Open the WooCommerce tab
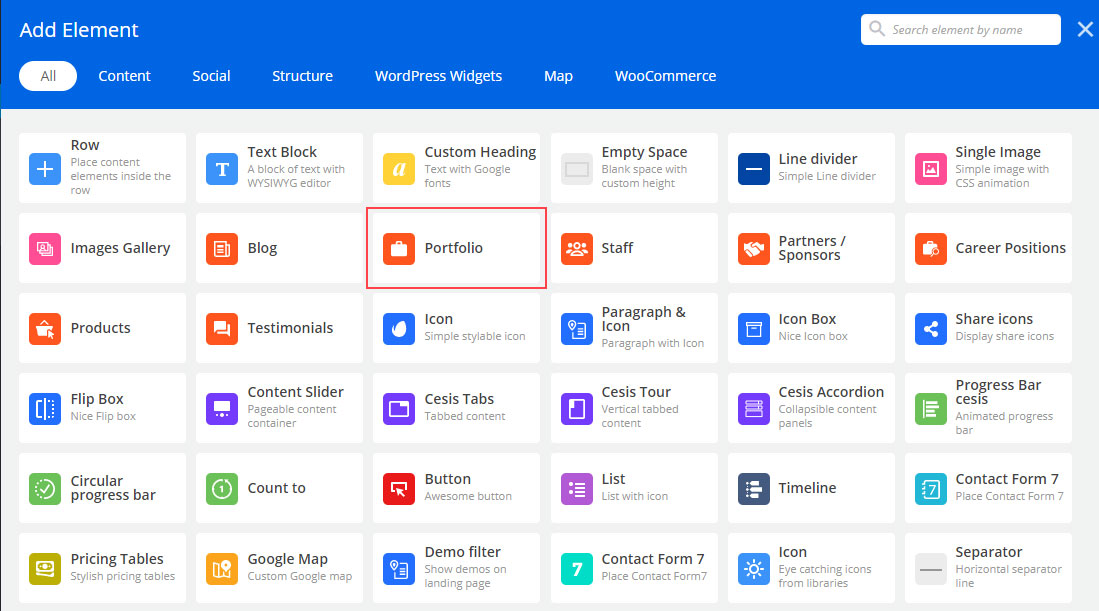Viewport: 1099px width, 611px height. (x=665, y=76)
